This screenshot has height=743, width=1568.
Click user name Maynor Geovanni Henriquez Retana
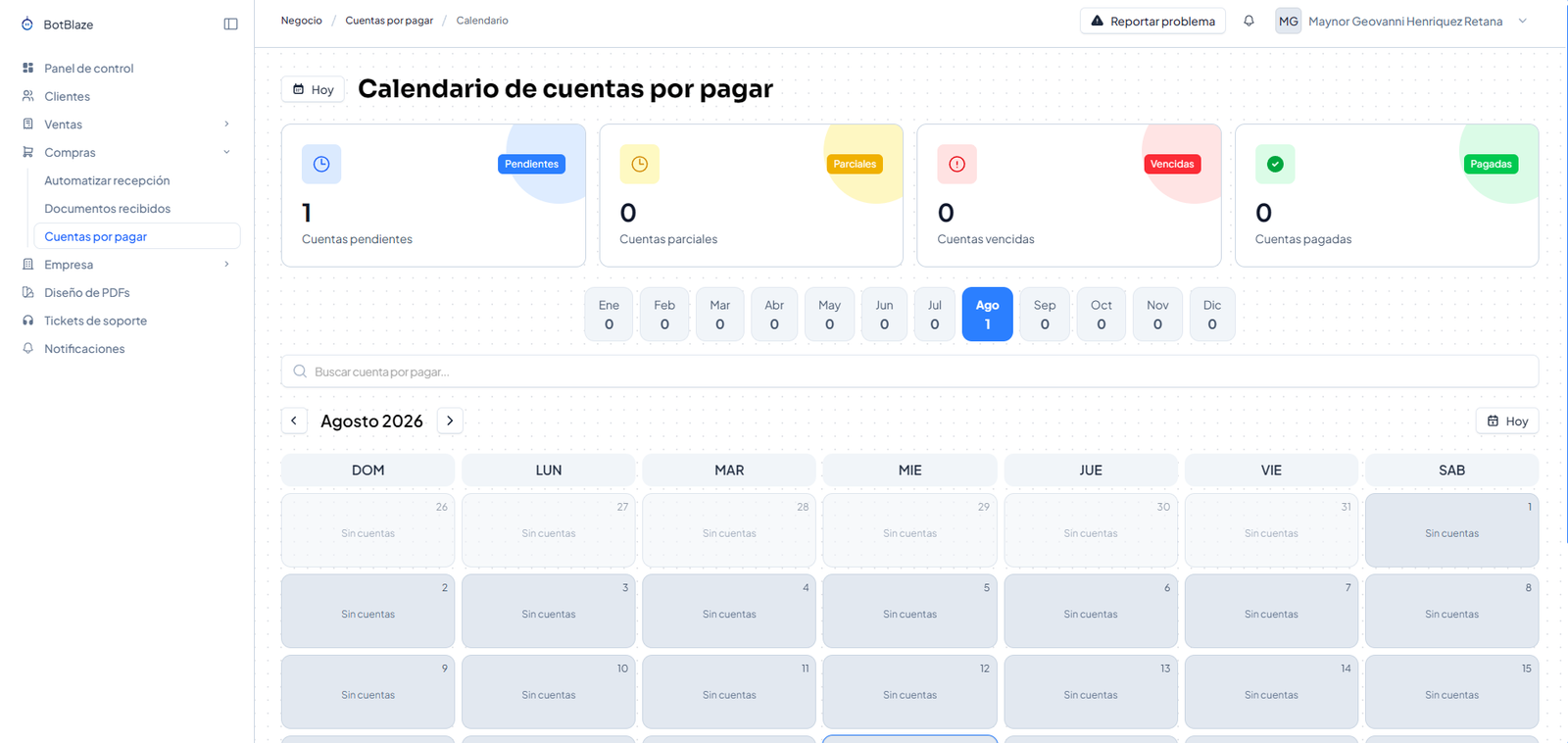(1405, 22)
